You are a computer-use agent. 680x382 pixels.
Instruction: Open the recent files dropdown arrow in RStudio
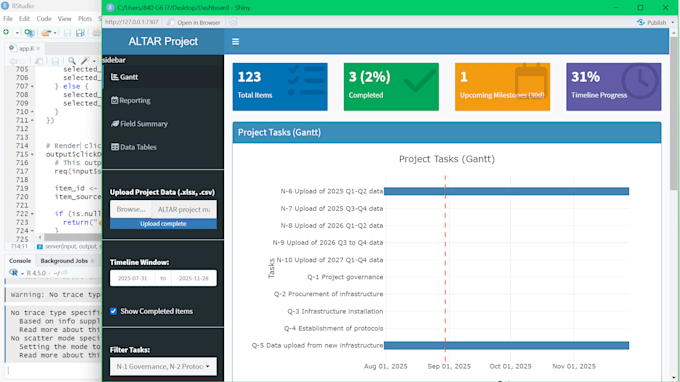click(55, 33)
